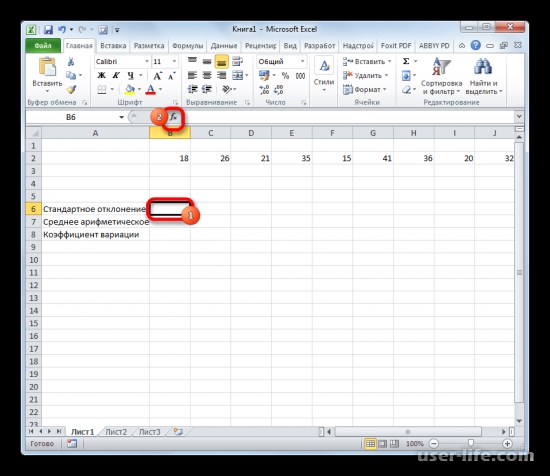Adjust the zoom slider handle
Viewport: 550px width, 476px height.
click(x=471, y=443)
